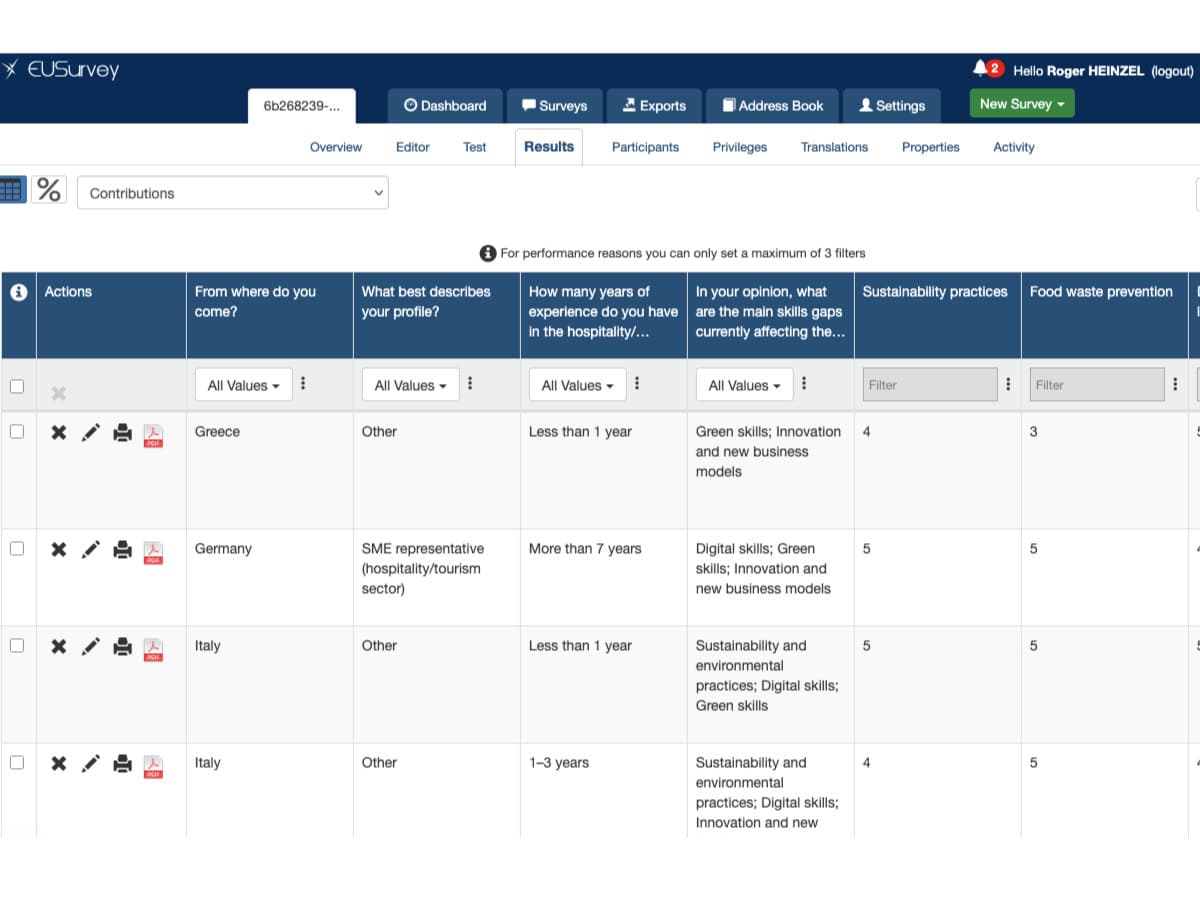Viewport: 1200px width, 900px height.
Task: Download PDF of Germany contribution
Action: click(x=153, y=552)
